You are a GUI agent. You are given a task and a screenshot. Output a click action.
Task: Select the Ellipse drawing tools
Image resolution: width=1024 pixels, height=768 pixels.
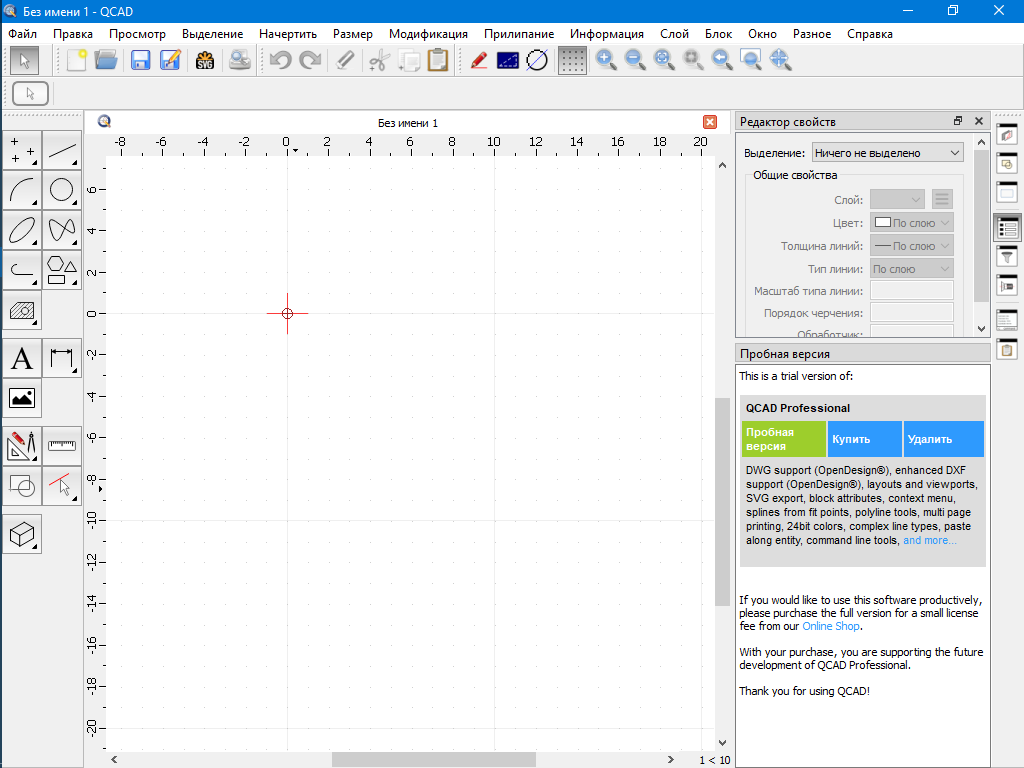tap(22, 230)
